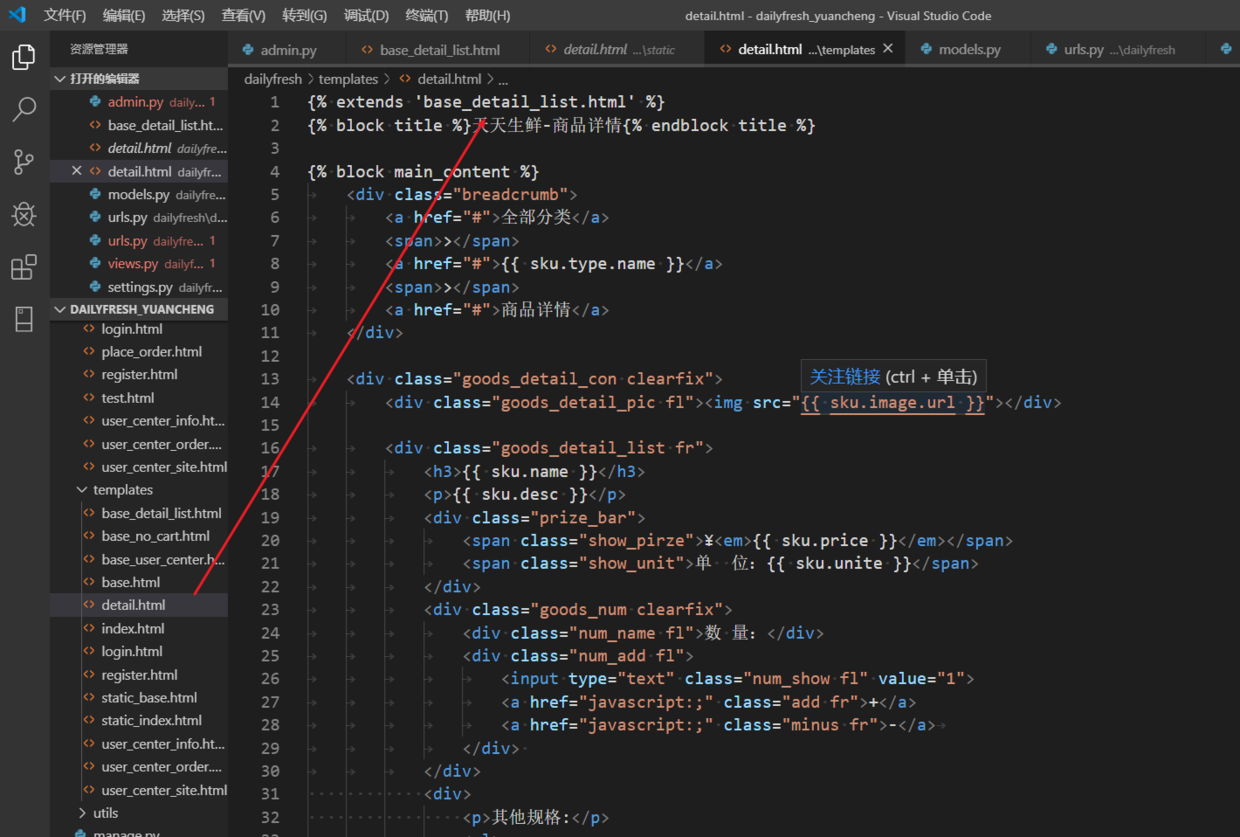Open the 调试(D) menu
This screenshot has height=837, width=1240.
[x=366, y=15]
